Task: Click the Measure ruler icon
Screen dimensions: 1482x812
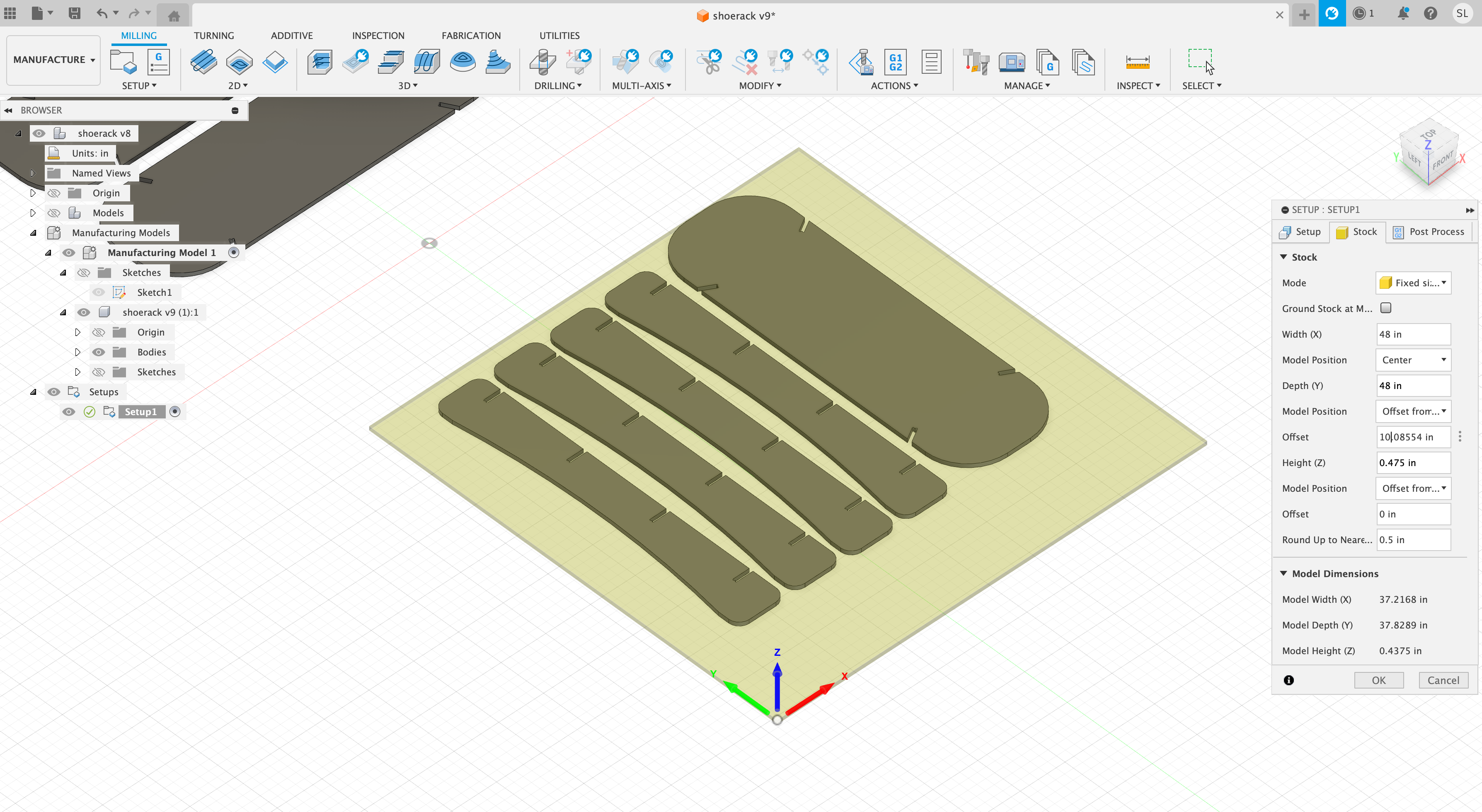Action: [1137, 62]
